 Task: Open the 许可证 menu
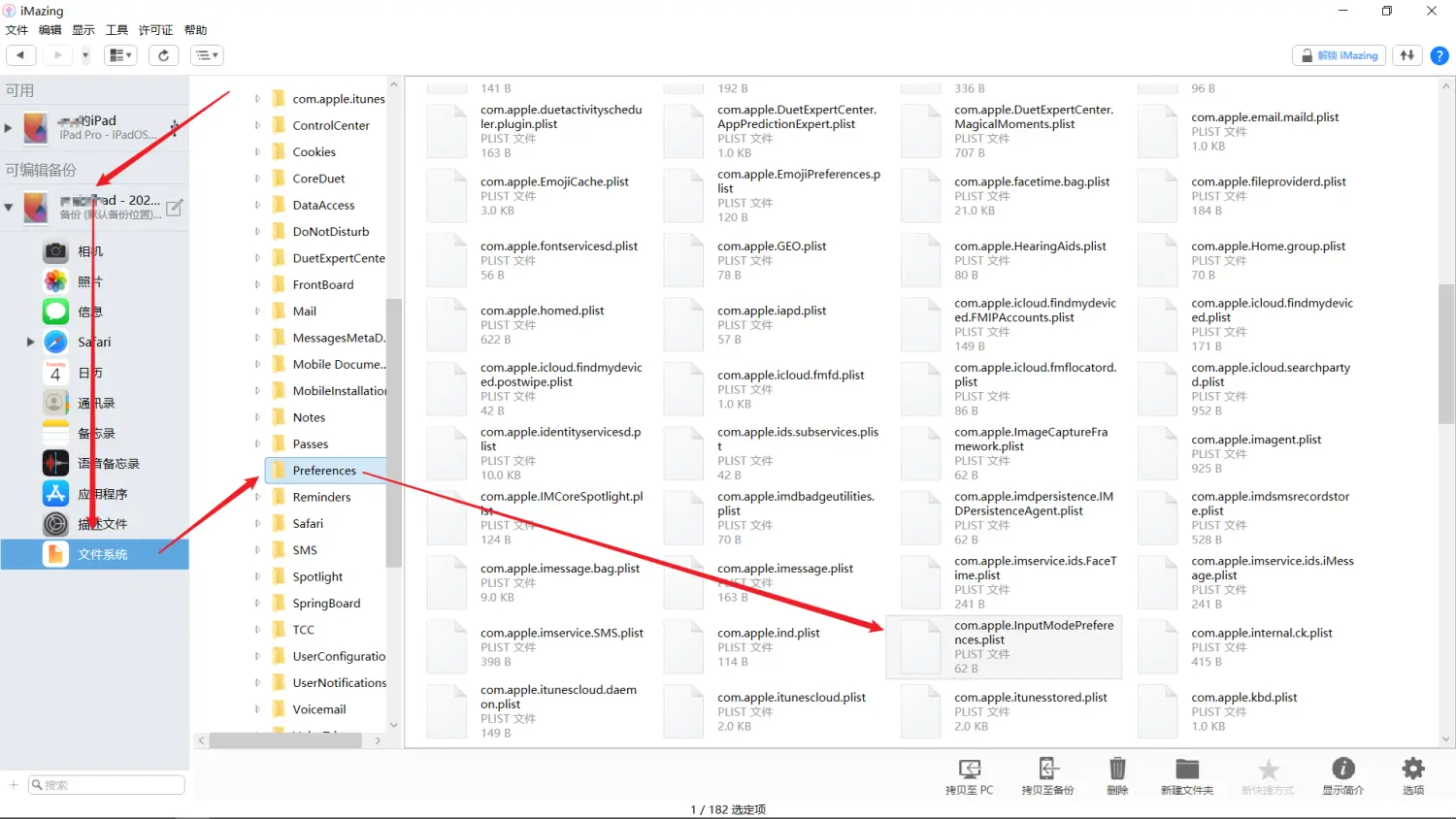[x=155, y=30]
